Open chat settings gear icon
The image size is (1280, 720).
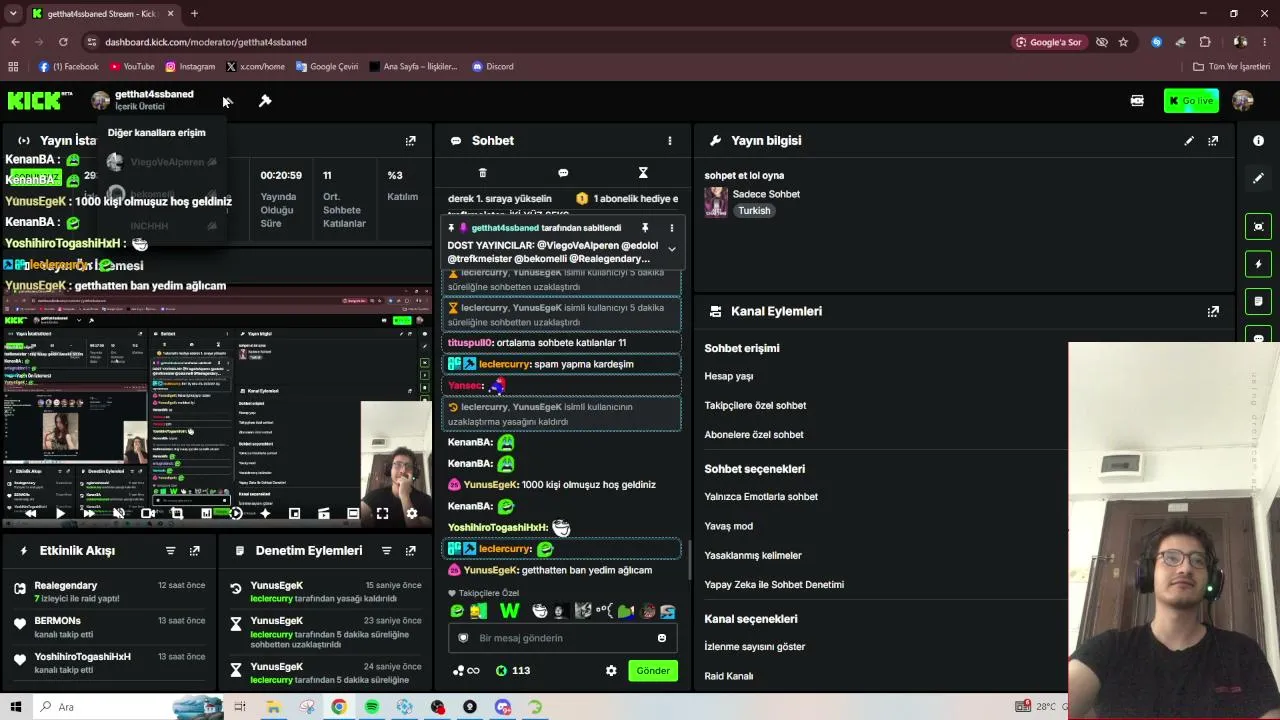tap(611, 671)
